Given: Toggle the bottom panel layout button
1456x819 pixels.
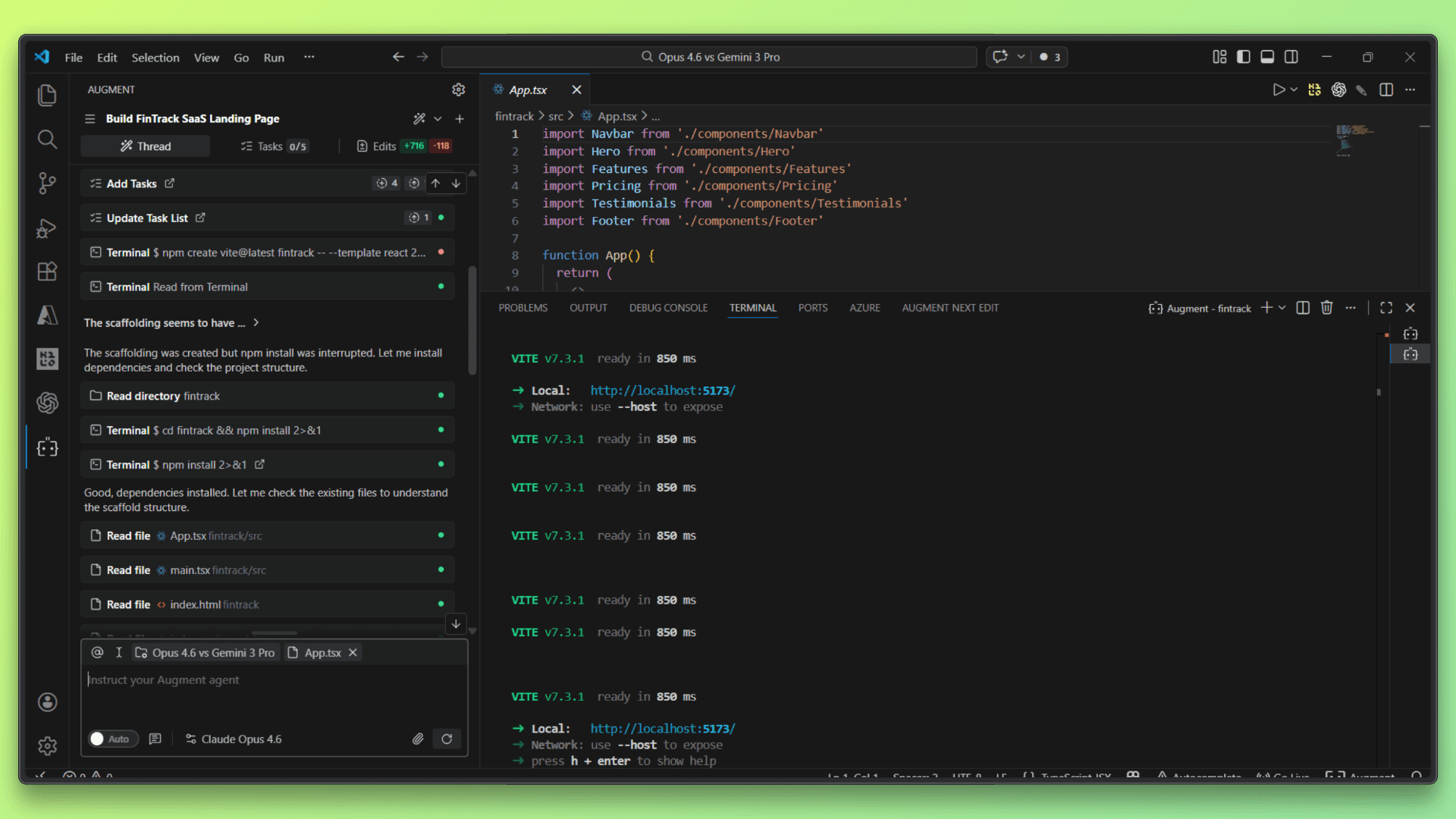Looking at the screenshot, I should (1267, 57).
